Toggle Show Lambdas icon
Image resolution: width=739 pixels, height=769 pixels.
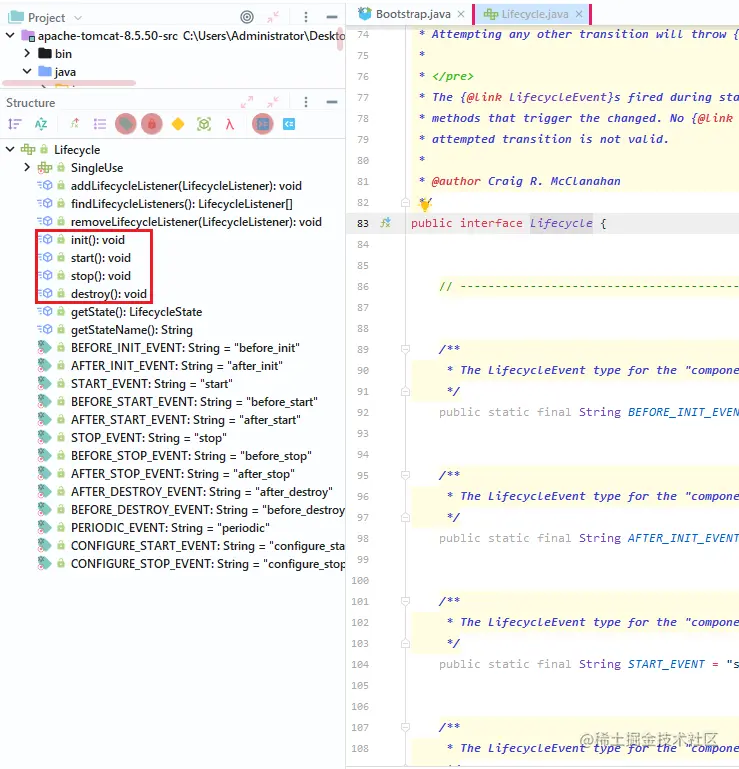(x=229, y=124)
